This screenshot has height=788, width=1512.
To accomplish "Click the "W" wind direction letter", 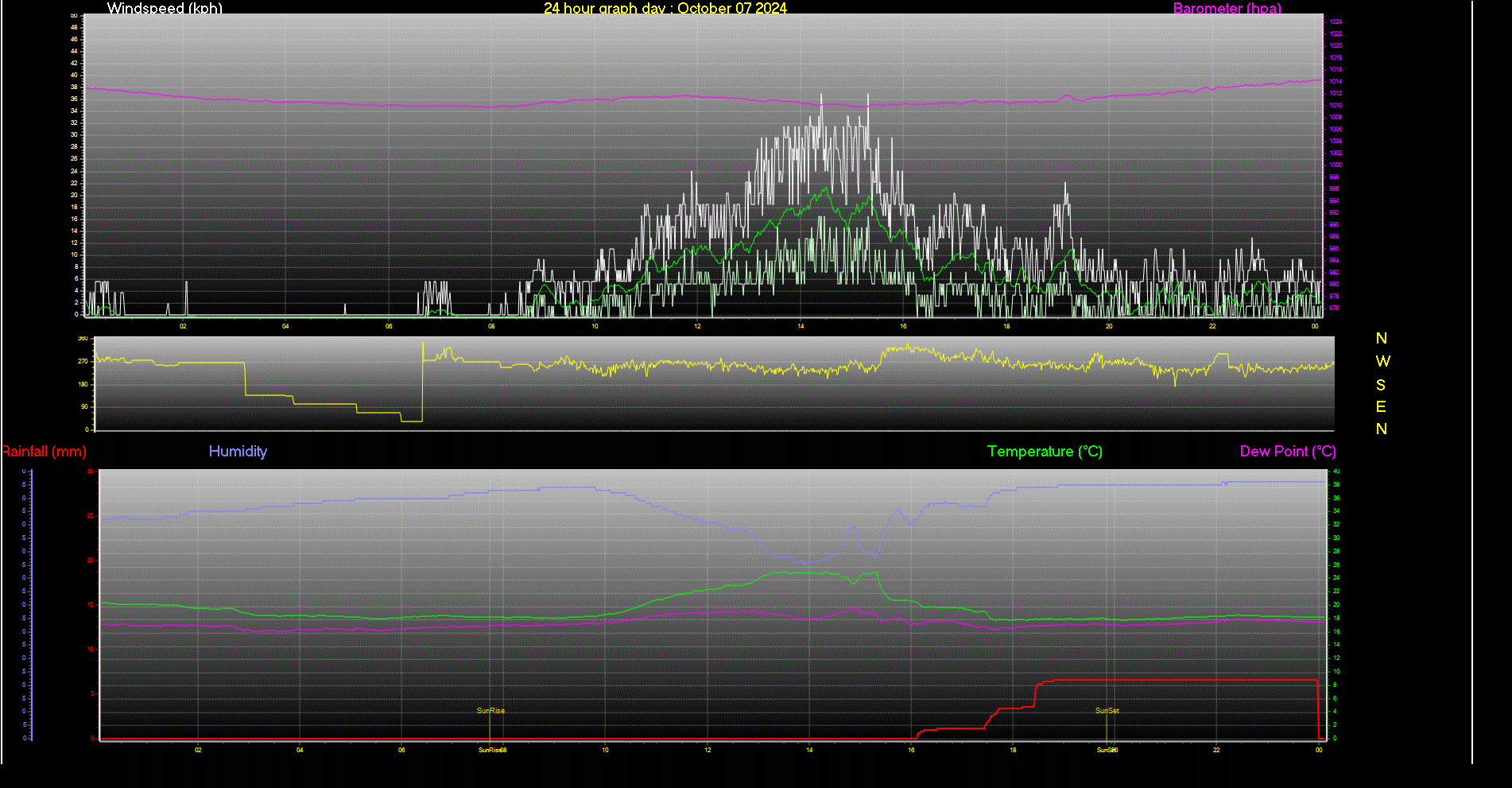I will point(1383,361).
